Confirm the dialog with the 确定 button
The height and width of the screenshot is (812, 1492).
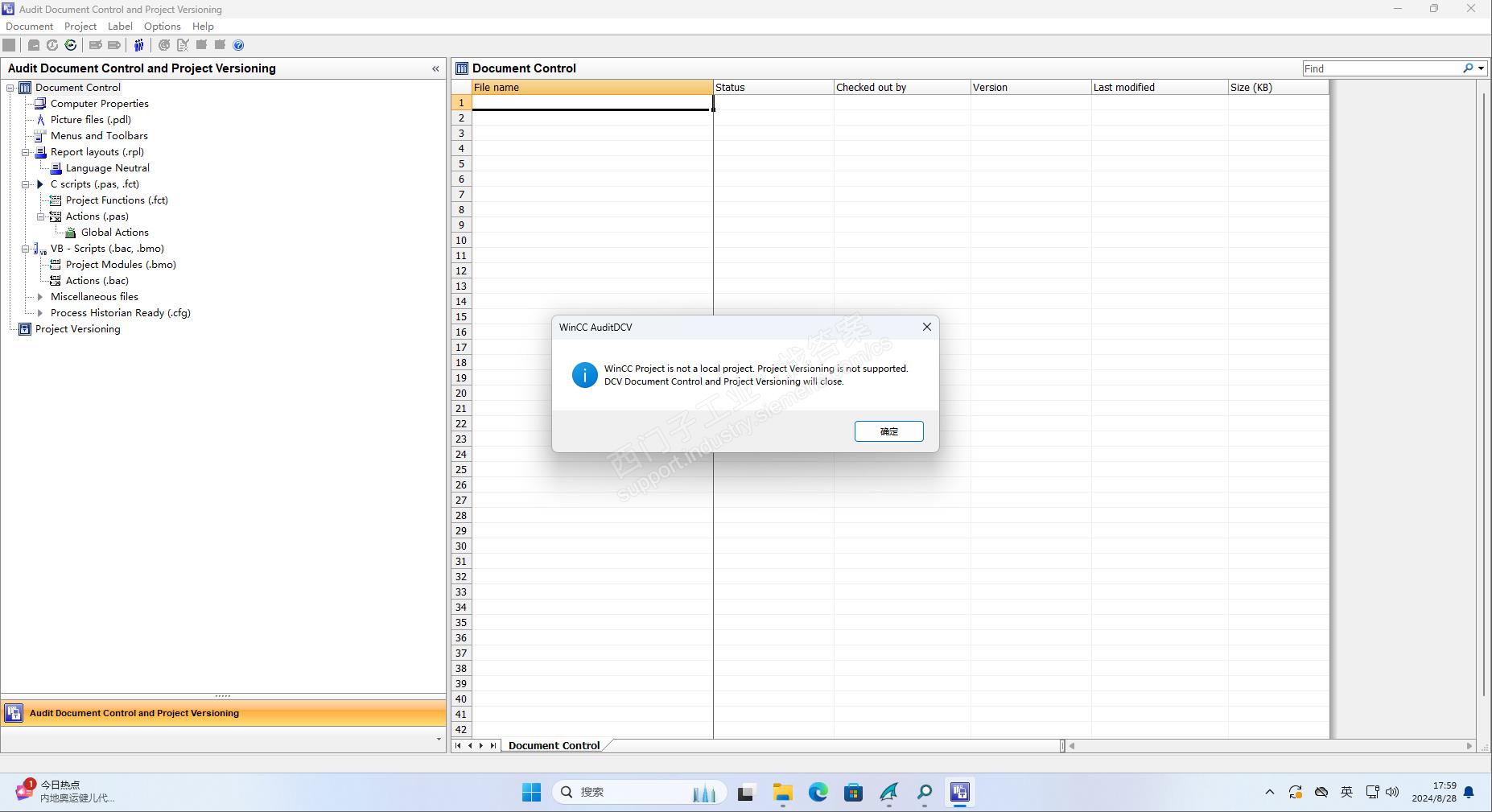888,431
